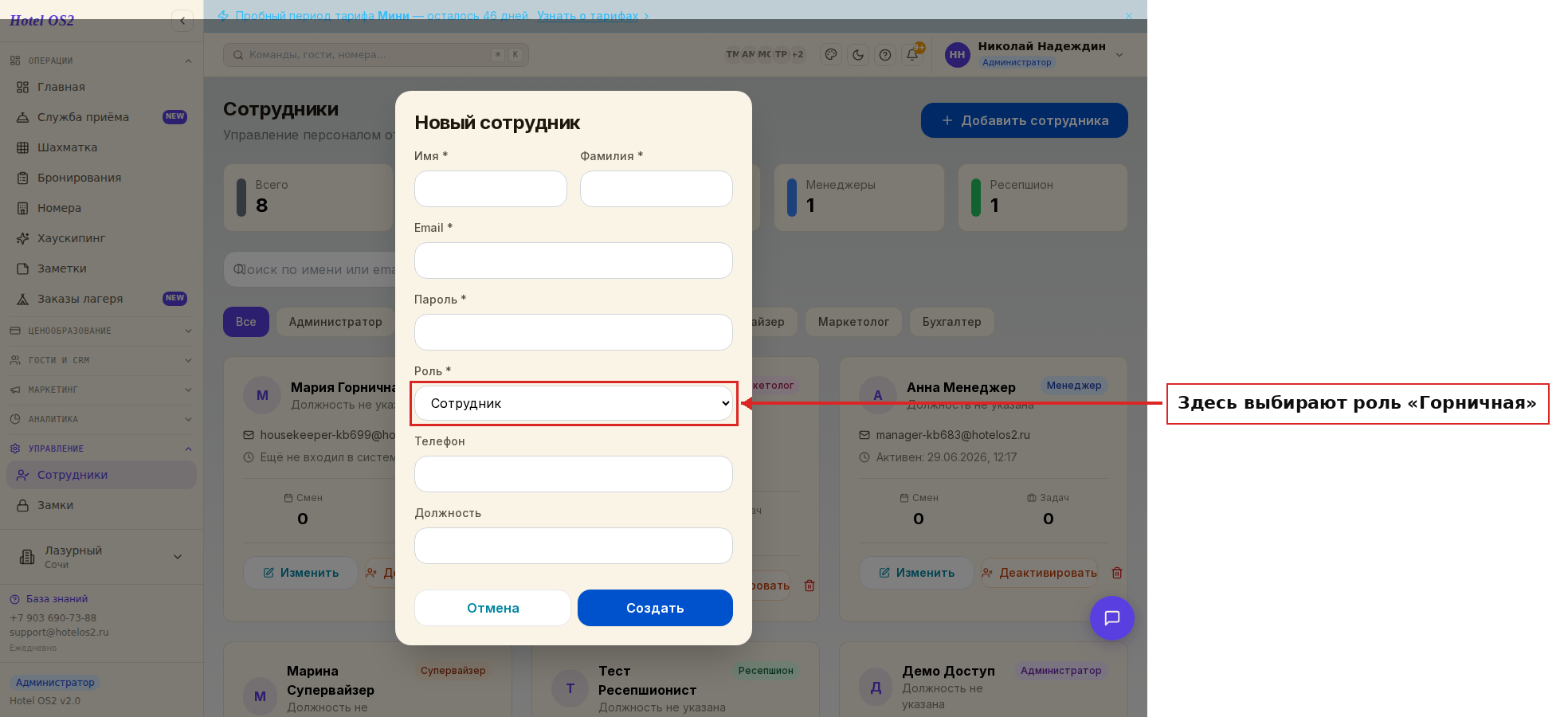This screenshot has width=1568, height=717.
Task: Click the Имя input field
Action: point(491,189)
